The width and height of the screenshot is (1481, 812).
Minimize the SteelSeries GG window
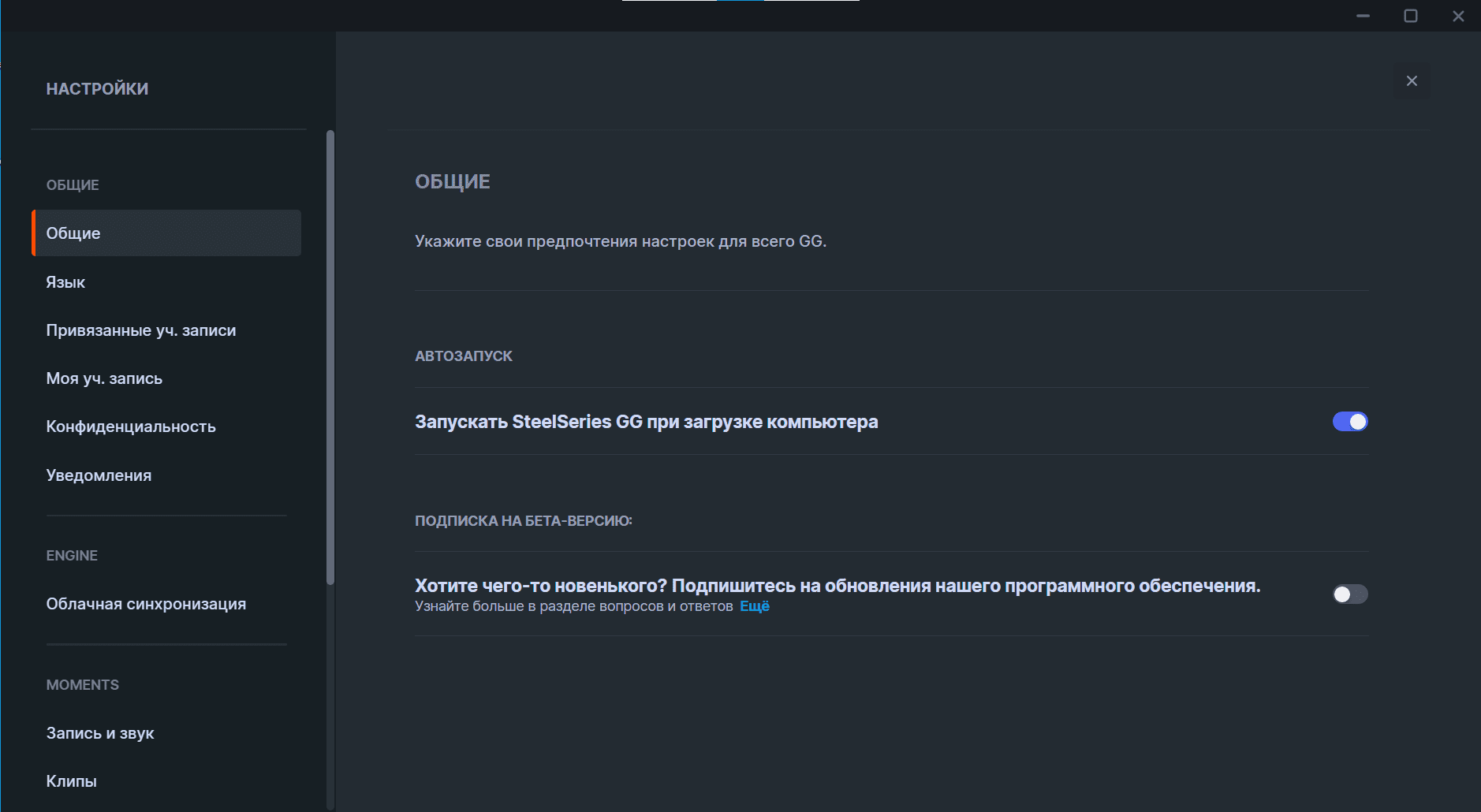(x=1363, y=16)
